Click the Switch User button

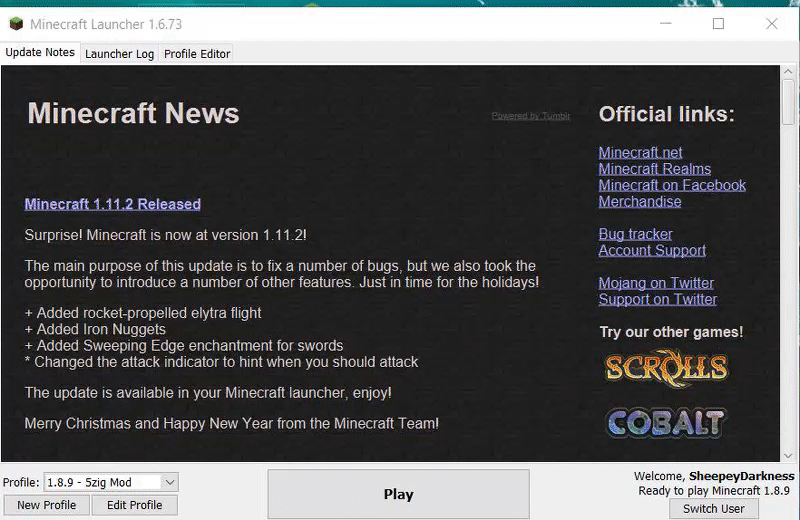[714, 509]
